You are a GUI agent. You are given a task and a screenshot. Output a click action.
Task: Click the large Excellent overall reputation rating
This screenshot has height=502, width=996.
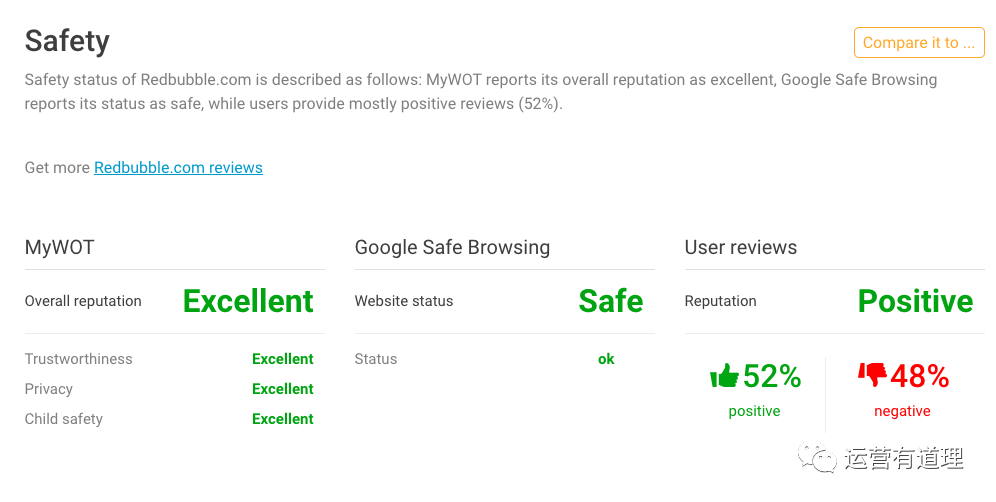click(x=248, y=301)
